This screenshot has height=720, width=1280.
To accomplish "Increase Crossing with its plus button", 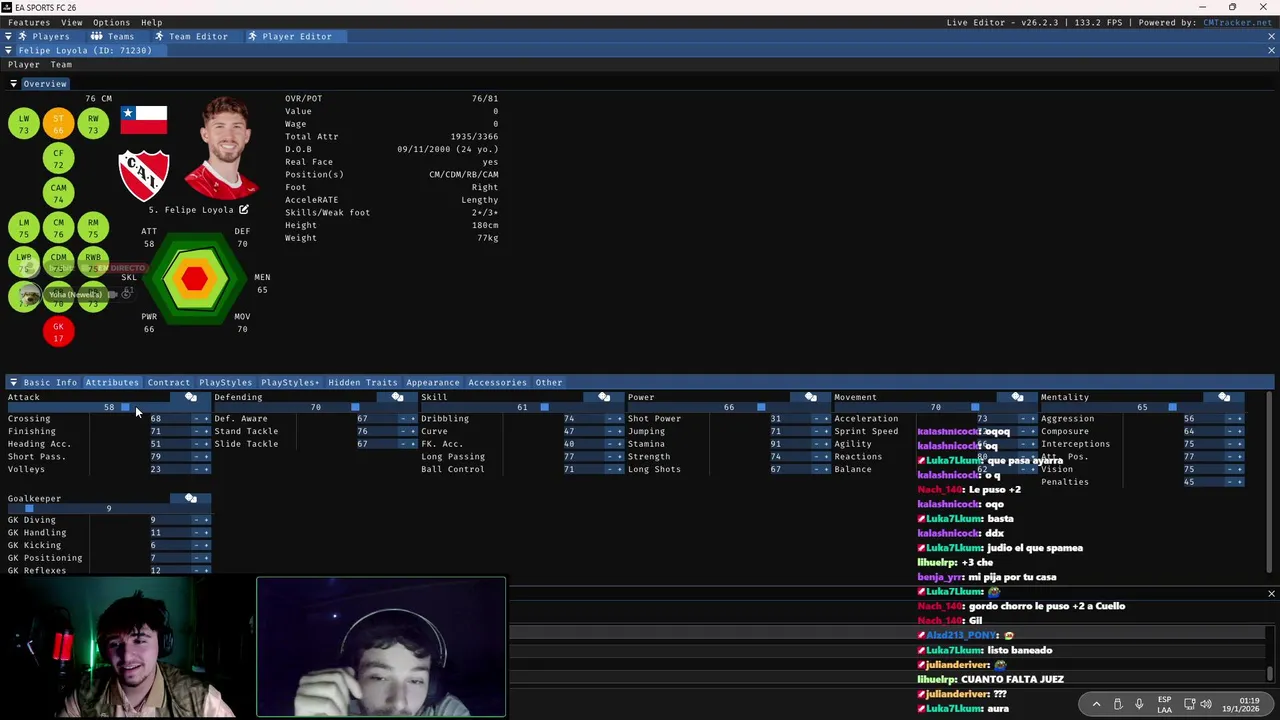I will [x=205, y=418].
